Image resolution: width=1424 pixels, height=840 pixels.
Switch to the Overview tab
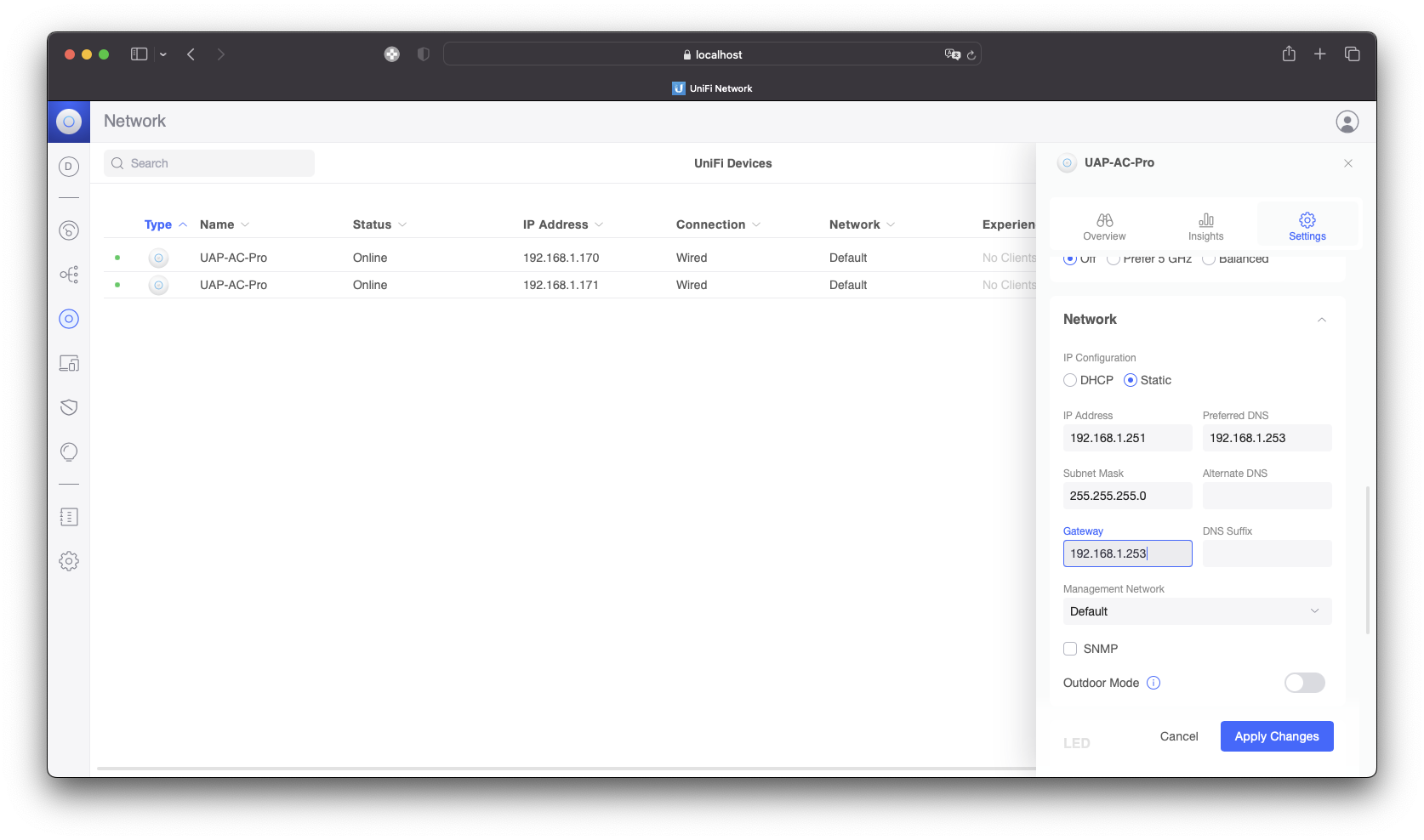(x=1104, y=227)
